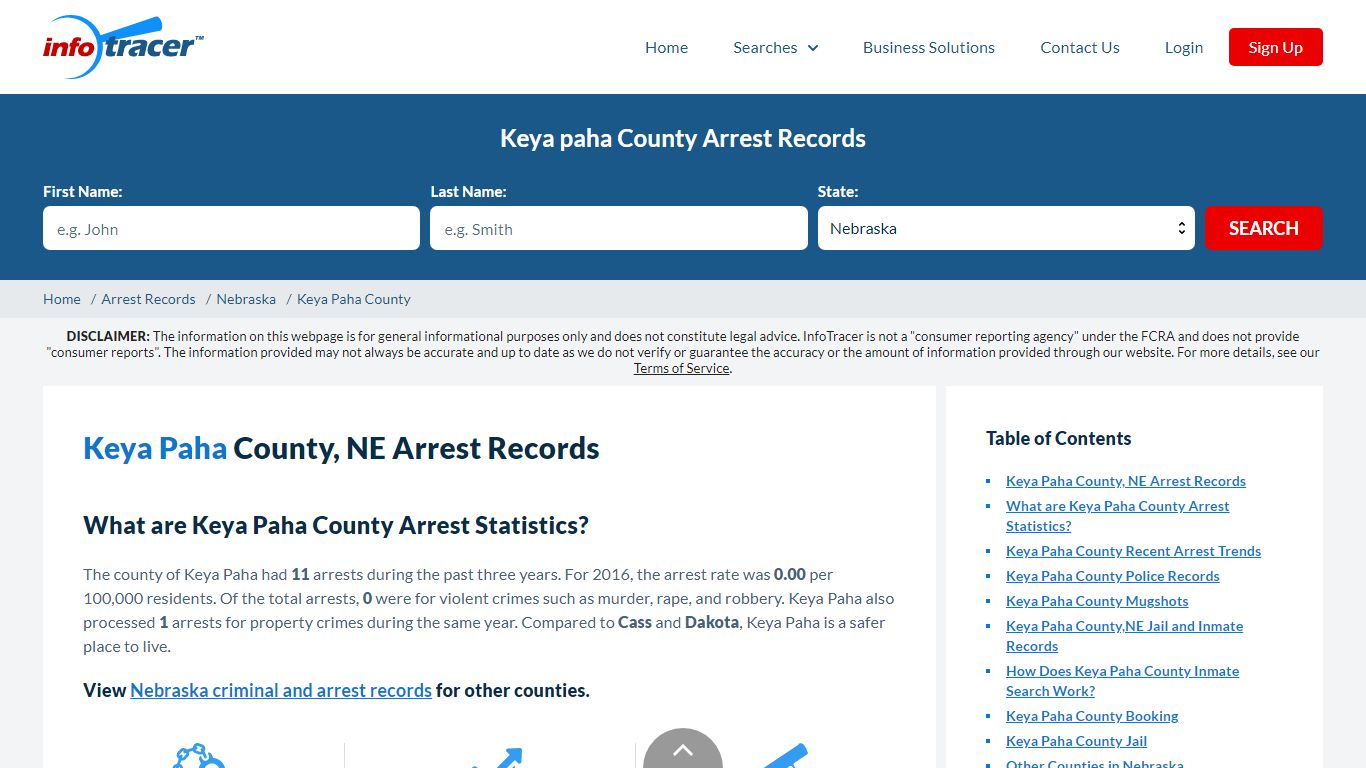Jump to Keya Paha County Jail section
Image resolution: width=1366 pixels, height=768 pixels.
[1076, 741]
